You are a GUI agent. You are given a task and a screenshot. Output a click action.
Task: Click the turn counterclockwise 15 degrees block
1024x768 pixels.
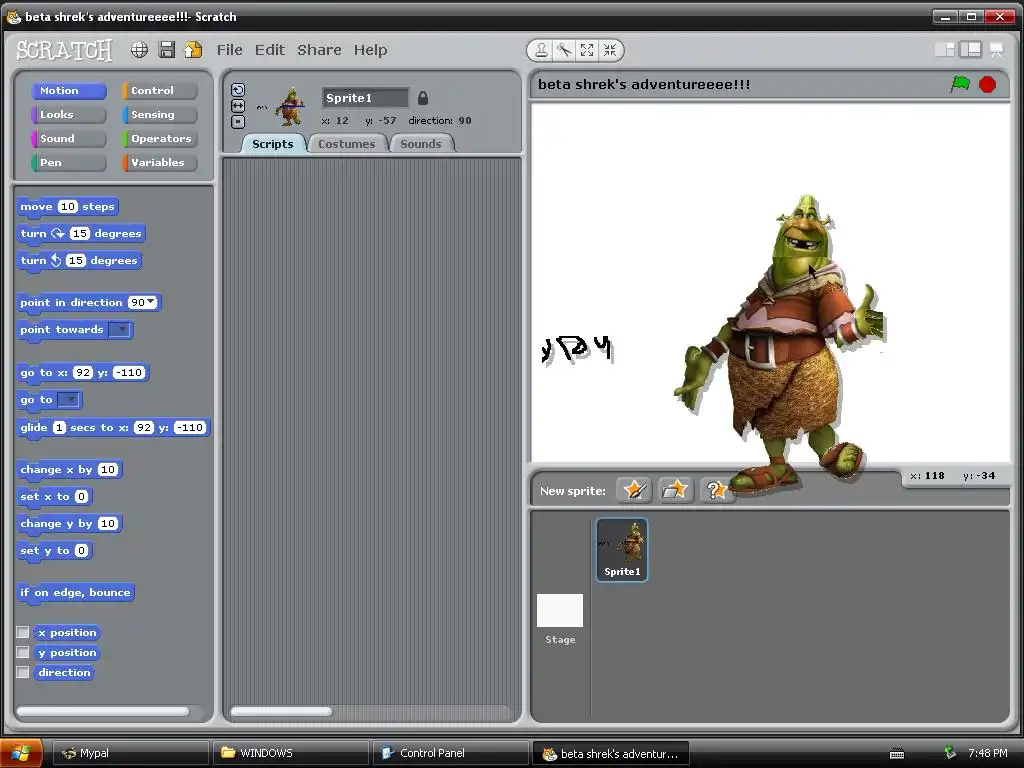click(79, 260)
